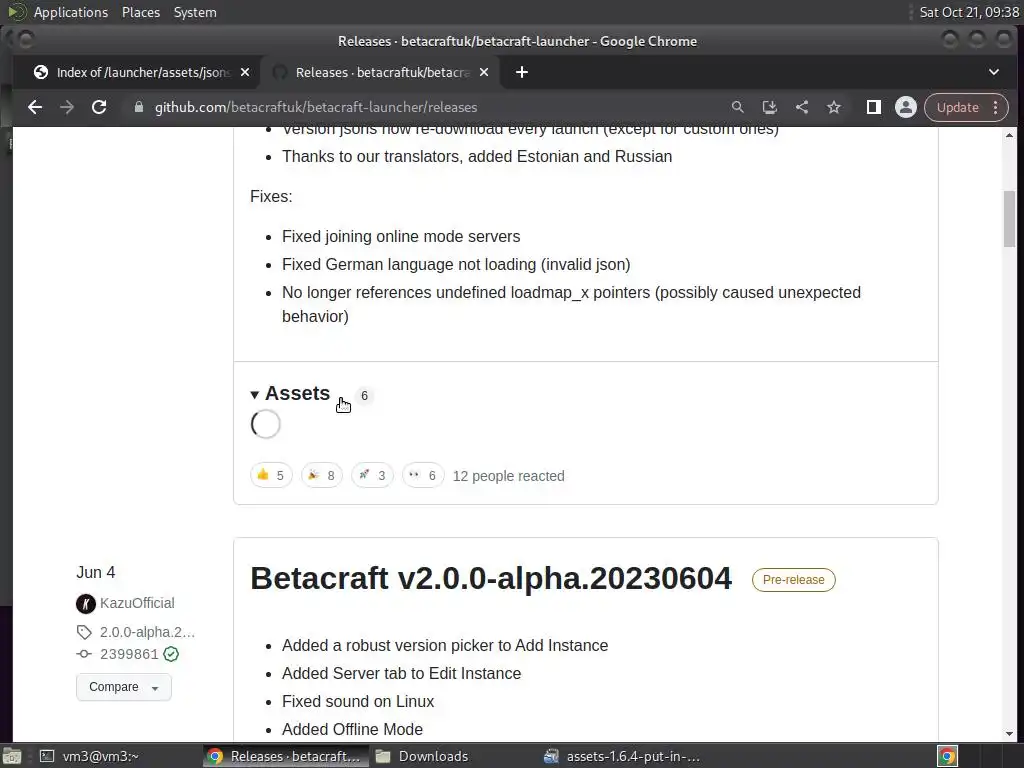This screenshot has height=768, width=1024.
Task: Go forward in browser history
Action: click(x=67, y=107)
